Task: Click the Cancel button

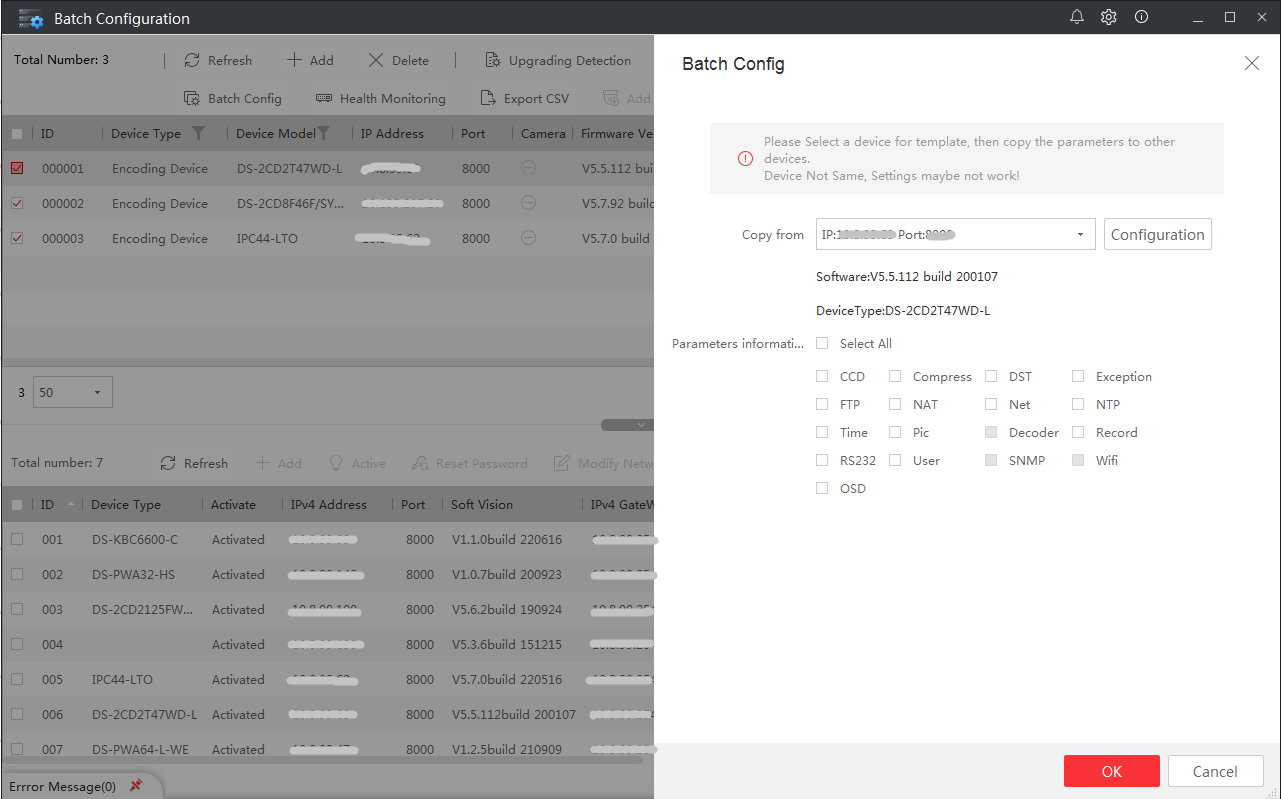Action: (x=1215, y=771)
